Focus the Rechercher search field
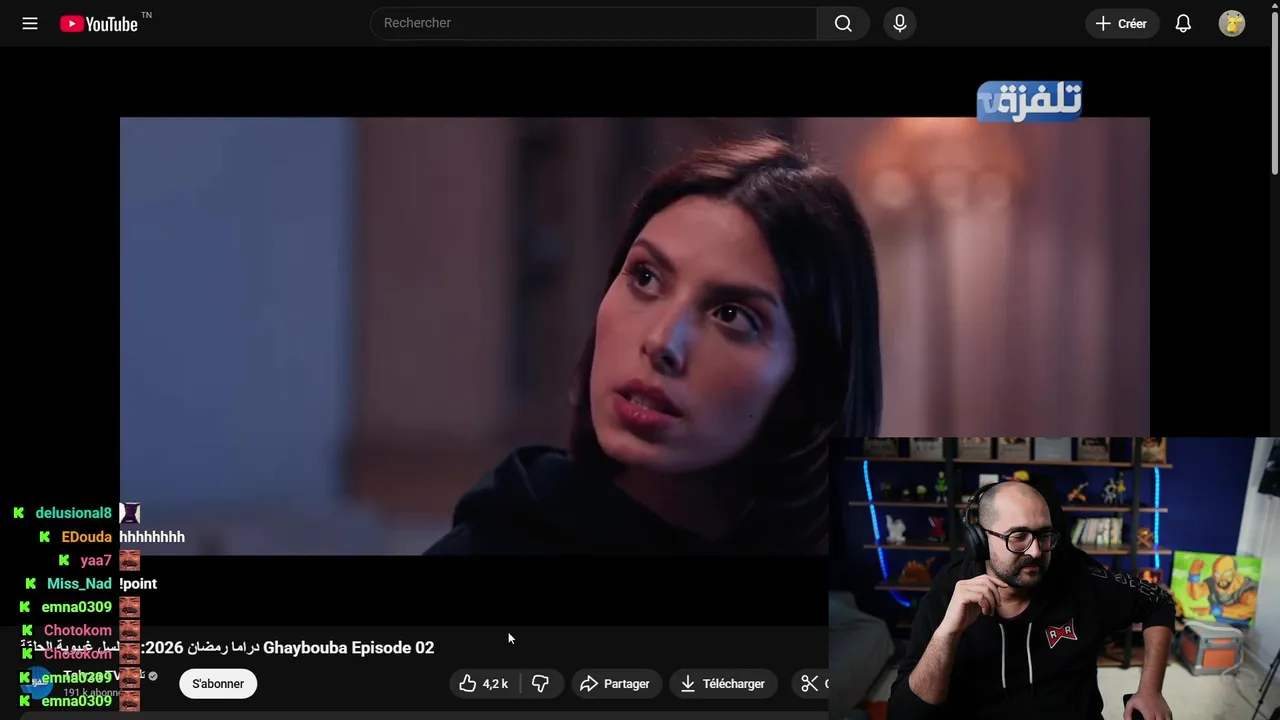Image resolution: width=1280 pixels, height=720 pixels. click(x=594, y=23)
